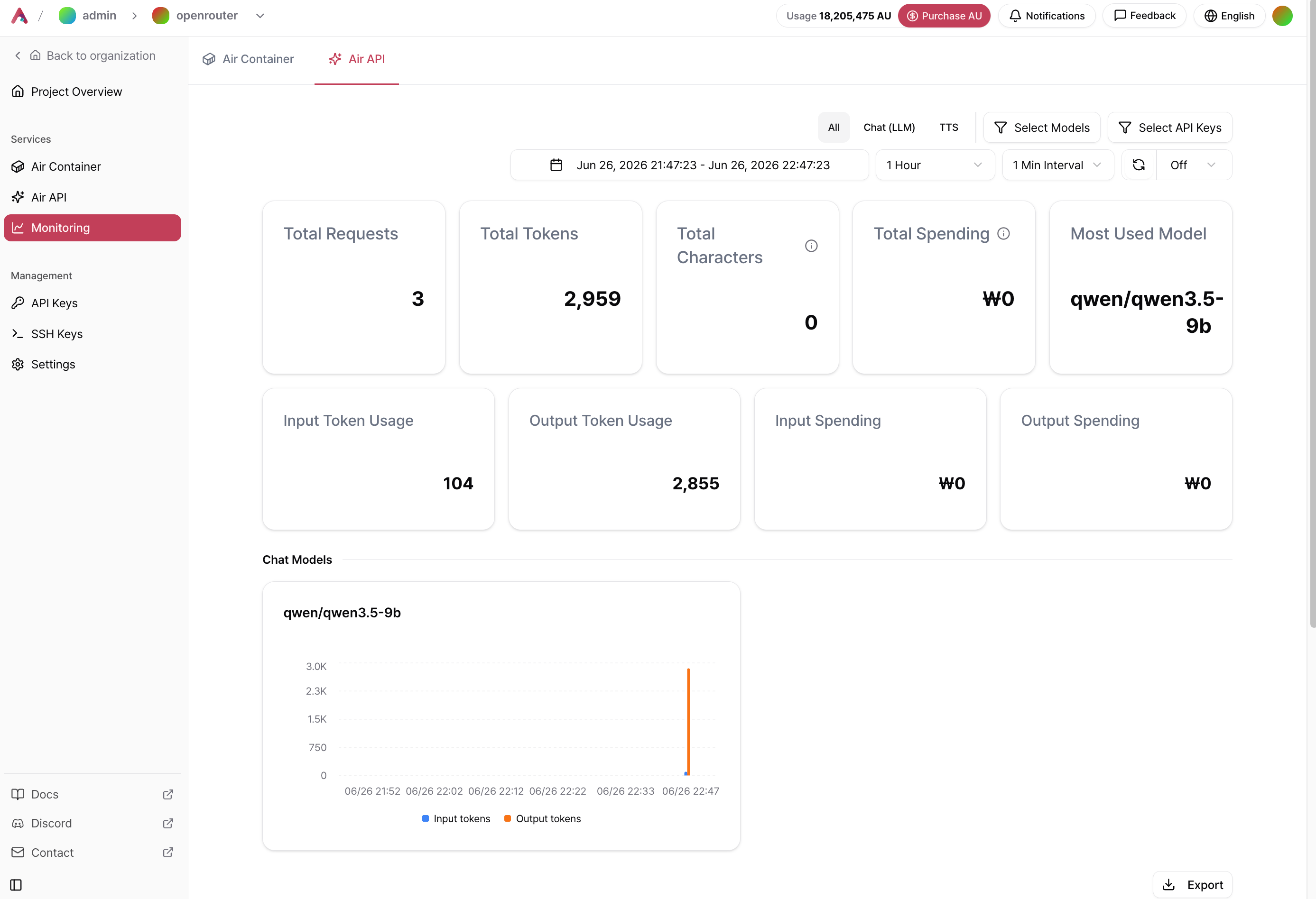Click the orange output tokens spike in chart

pos(688,722)
